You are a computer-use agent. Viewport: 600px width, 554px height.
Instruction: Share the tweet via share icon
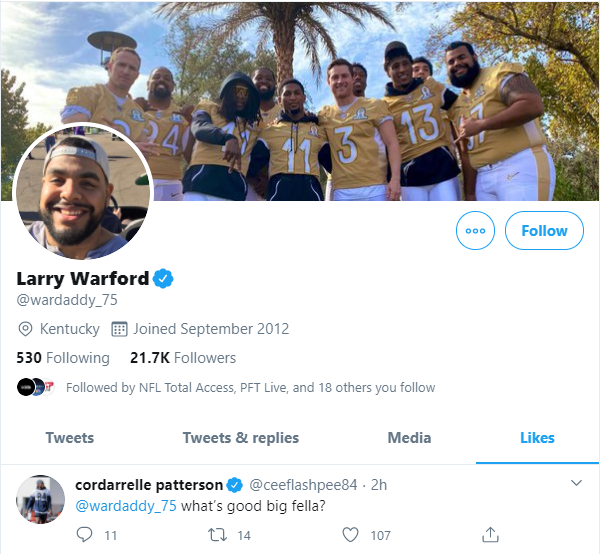tap(490, 535)
